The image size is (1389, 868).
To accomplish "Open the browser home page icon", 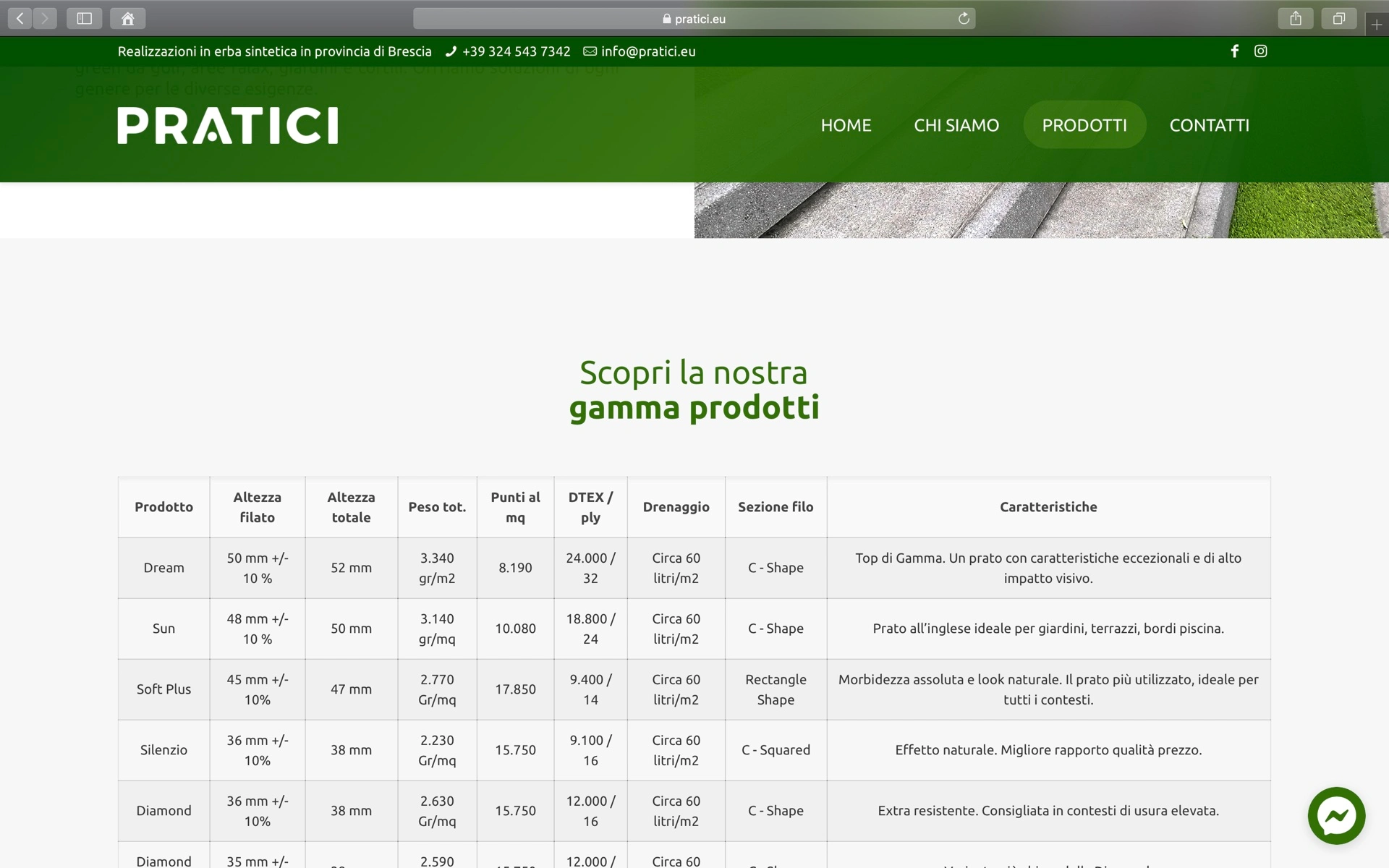I will pos(128,19).
